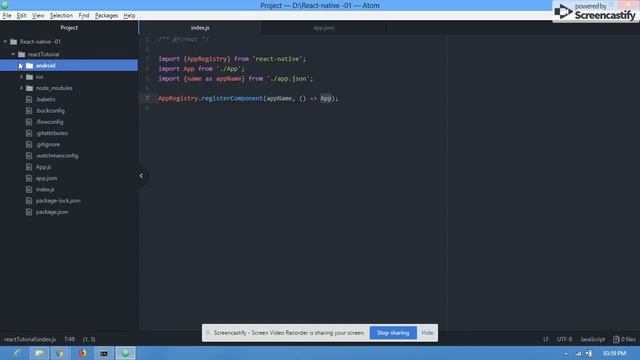Open Firefox from the taskbar
This screenshot has height=360, width=640.
(x=82, y=353)
